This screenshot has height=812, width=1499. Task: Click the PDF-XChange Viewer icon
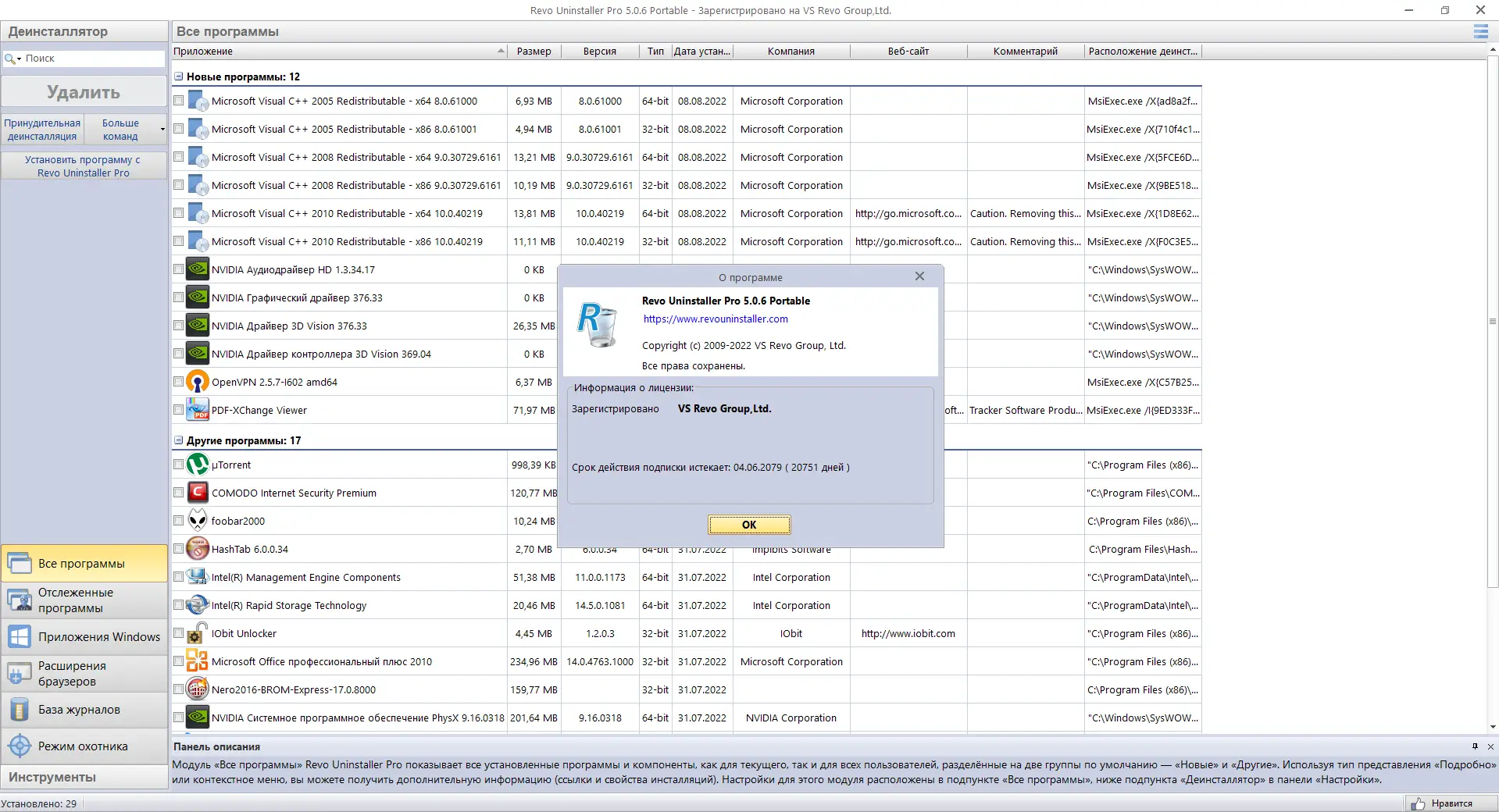pos(198,410)
